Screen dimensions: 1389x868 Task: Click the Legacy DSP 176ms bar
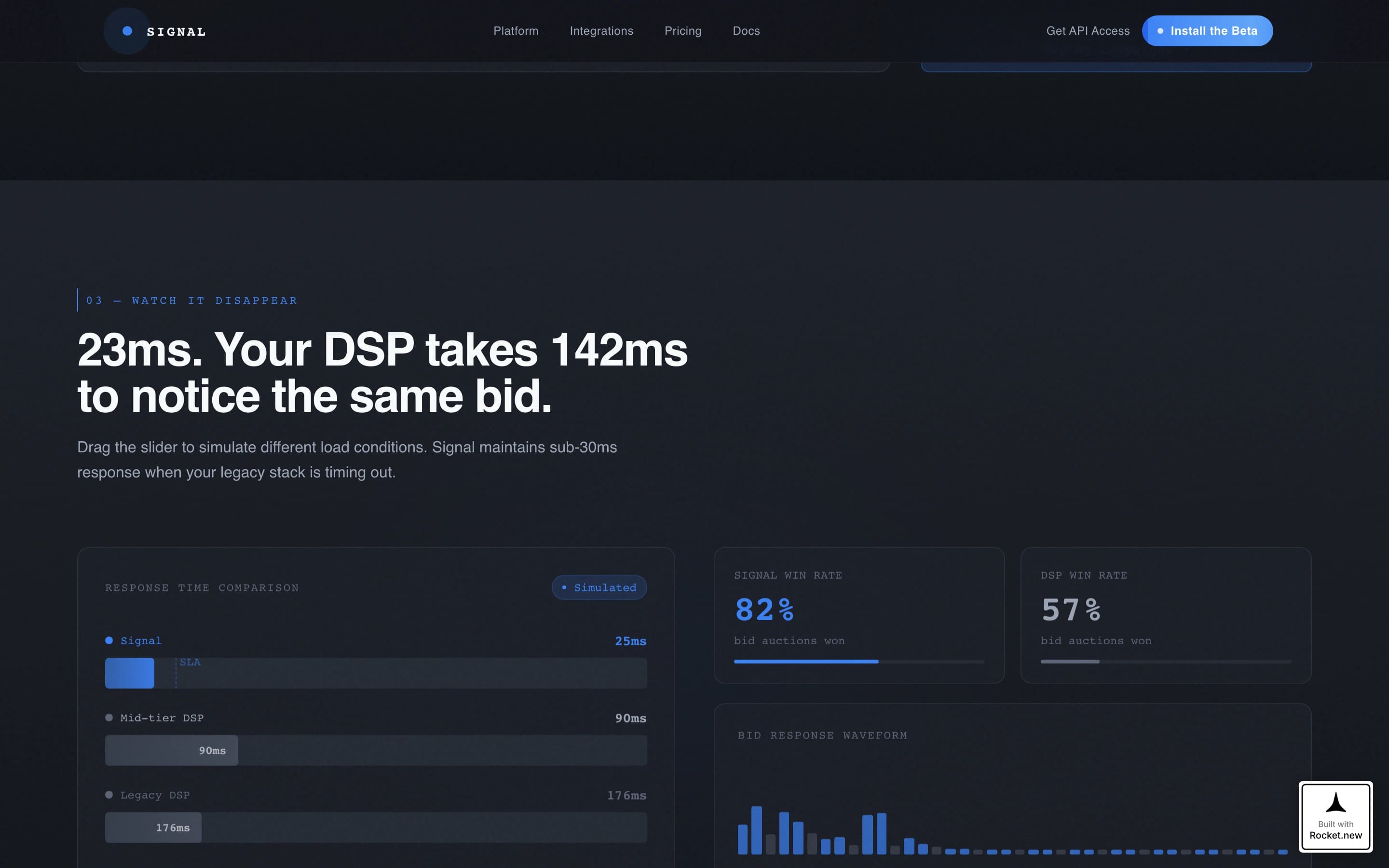click(x=153, y=827)
